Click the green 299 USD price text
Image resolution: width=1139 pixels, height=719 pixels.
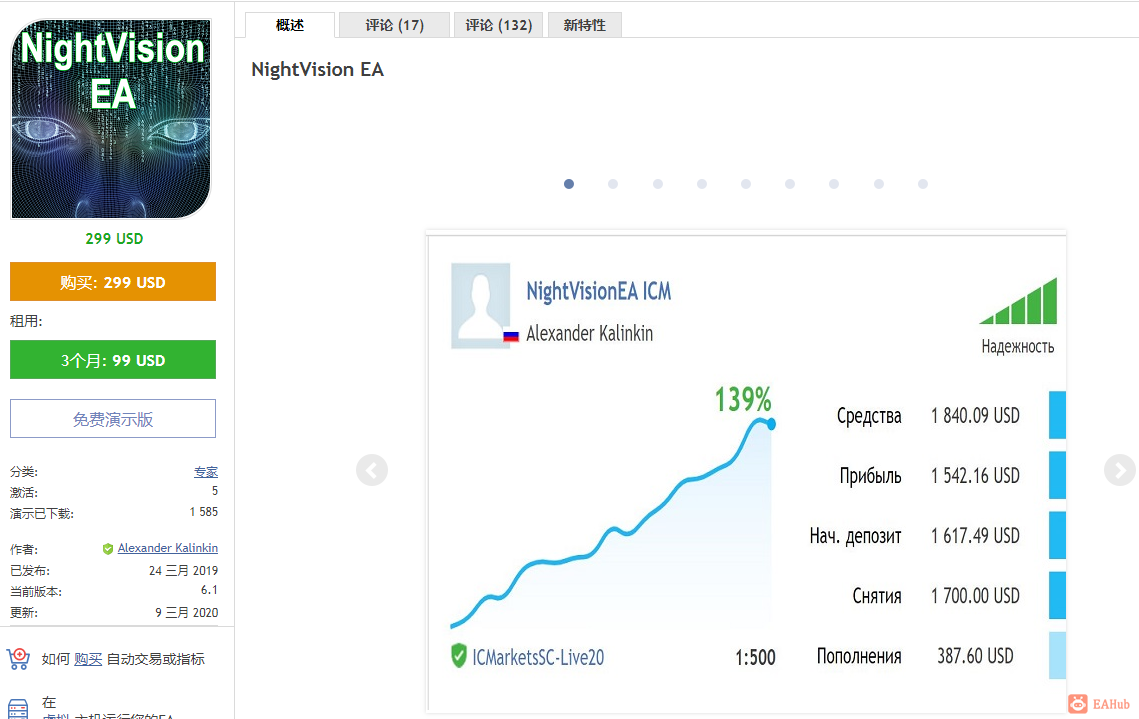114,239
